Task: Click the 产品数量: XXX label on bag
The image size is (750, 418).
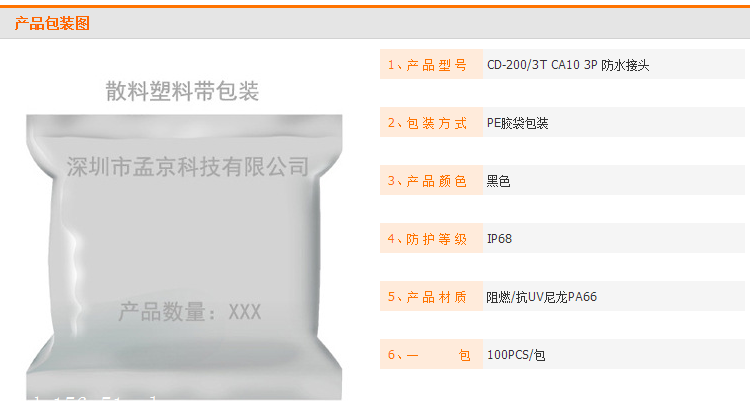Action: (x=190, y=312)
